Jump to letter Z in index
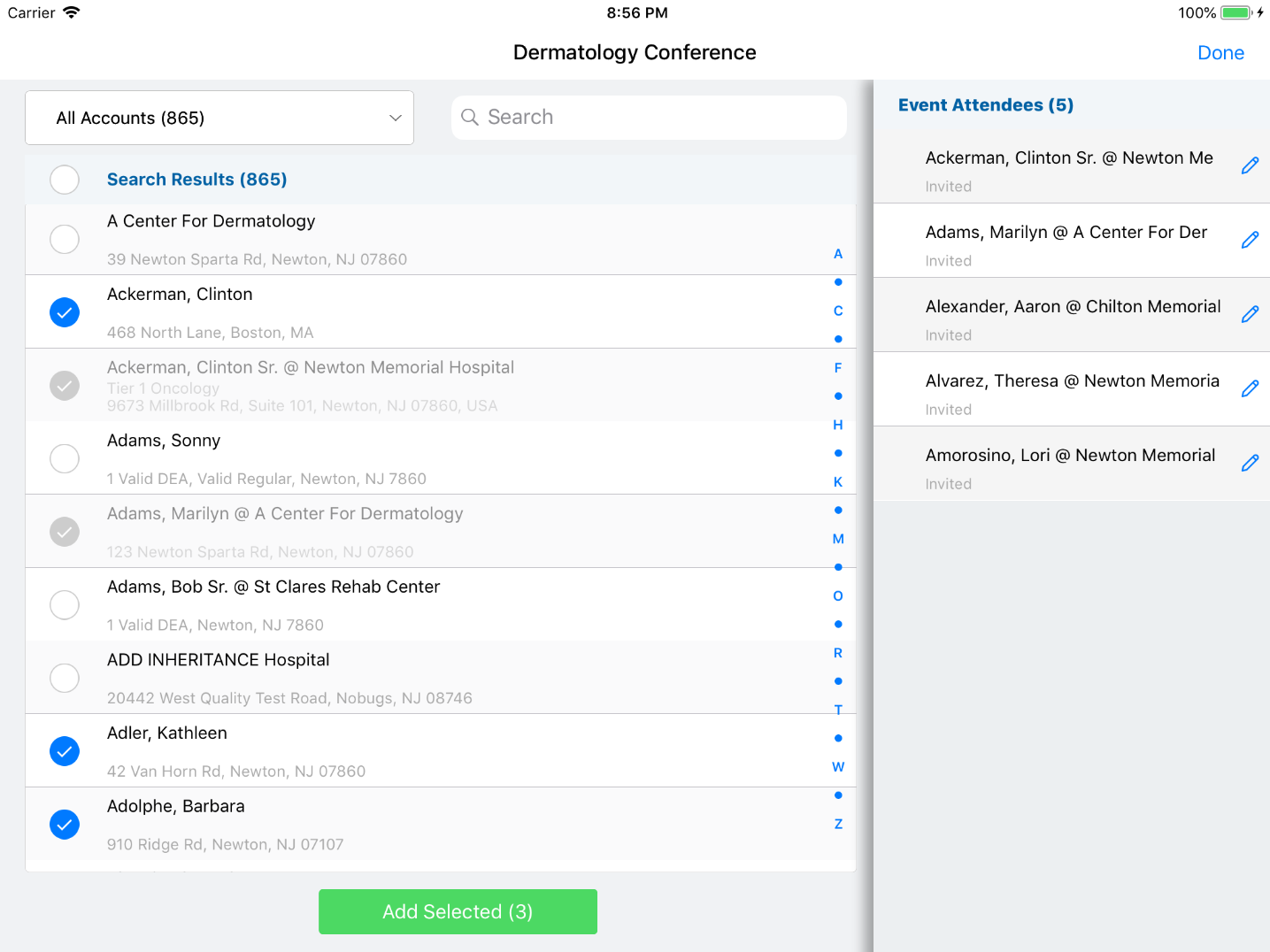The height and width of the screenshot is (952, 1270). point(838,824)
